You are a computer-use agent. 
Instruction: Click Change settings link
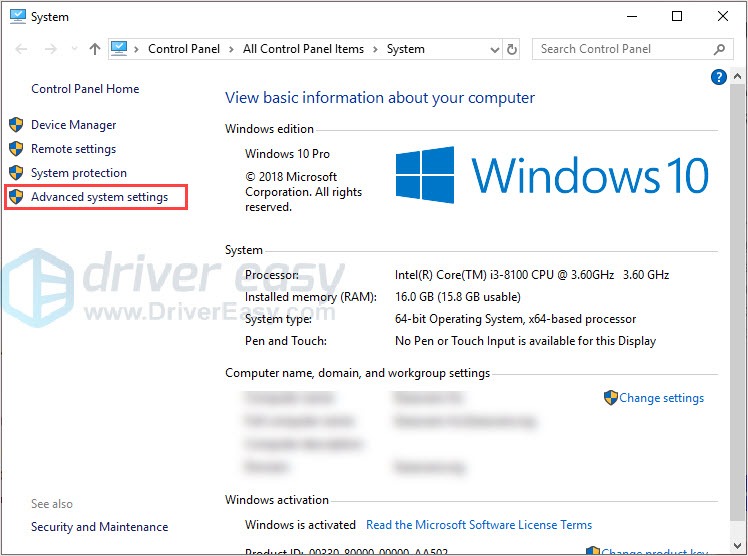coord(661,398)
